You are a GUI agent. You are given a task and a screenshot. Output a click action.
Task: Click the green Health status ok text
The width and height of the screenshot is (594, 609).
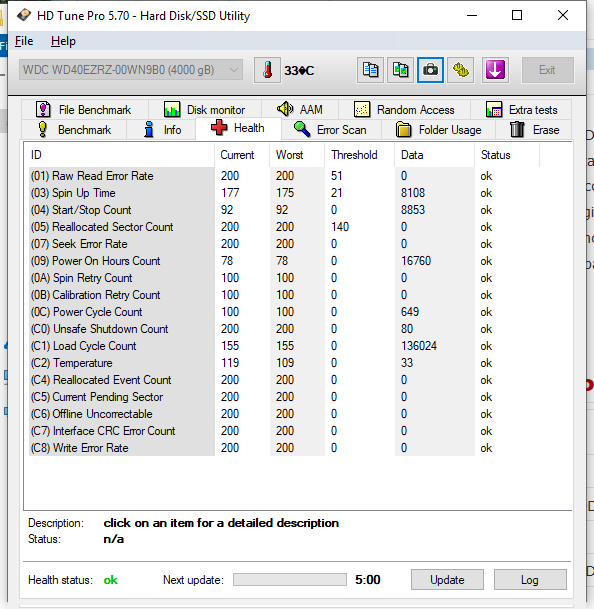(111, 580)
